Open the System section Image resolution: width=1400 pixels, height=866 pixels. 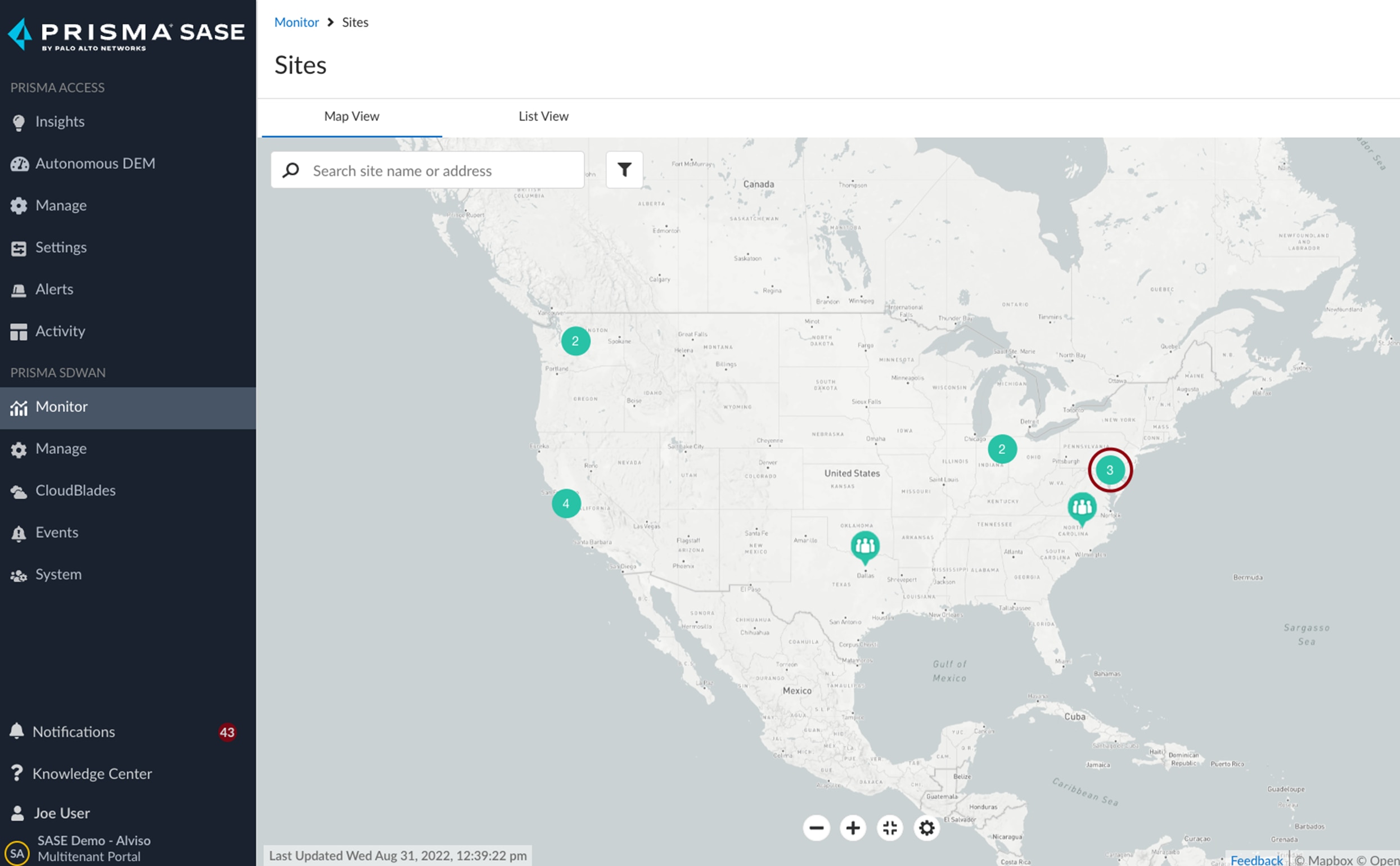[58, 574]
